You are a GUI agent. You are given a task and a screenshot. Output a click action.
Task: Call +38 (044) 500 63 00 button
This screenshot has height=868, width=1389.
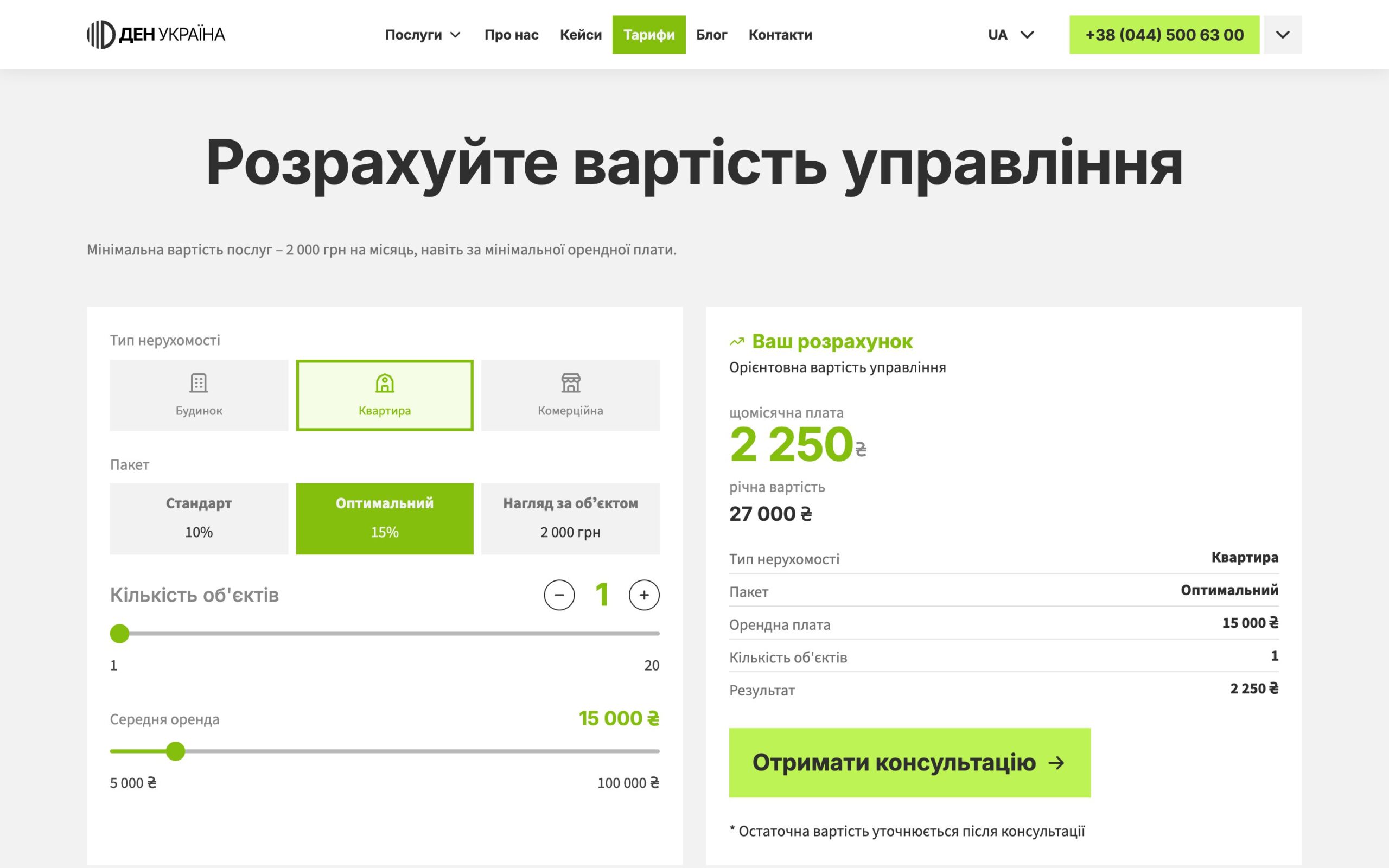point(1164,35)
